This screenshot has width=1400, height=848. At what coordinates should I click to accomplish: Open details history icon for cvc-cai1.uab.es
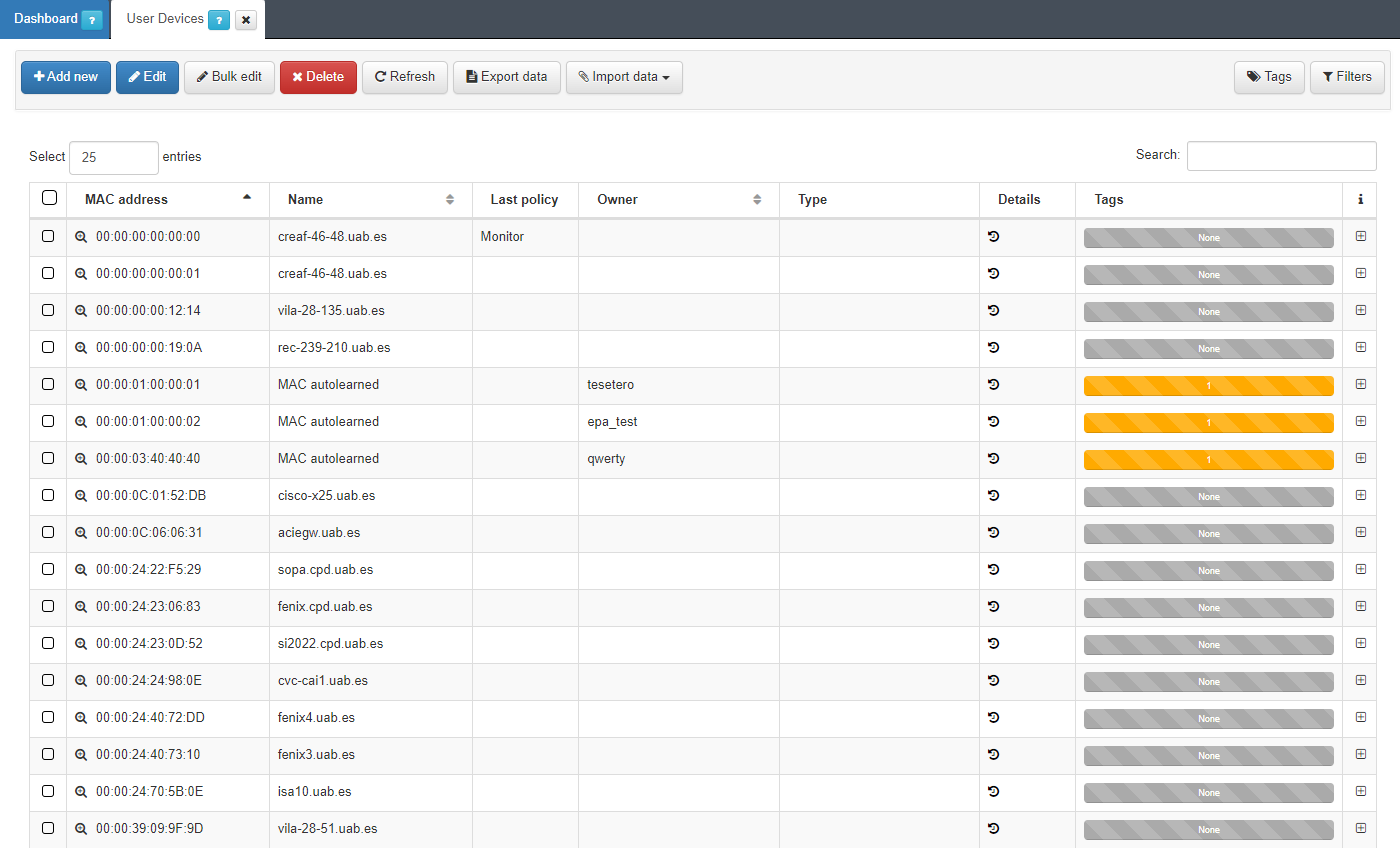tap(994, 680)
